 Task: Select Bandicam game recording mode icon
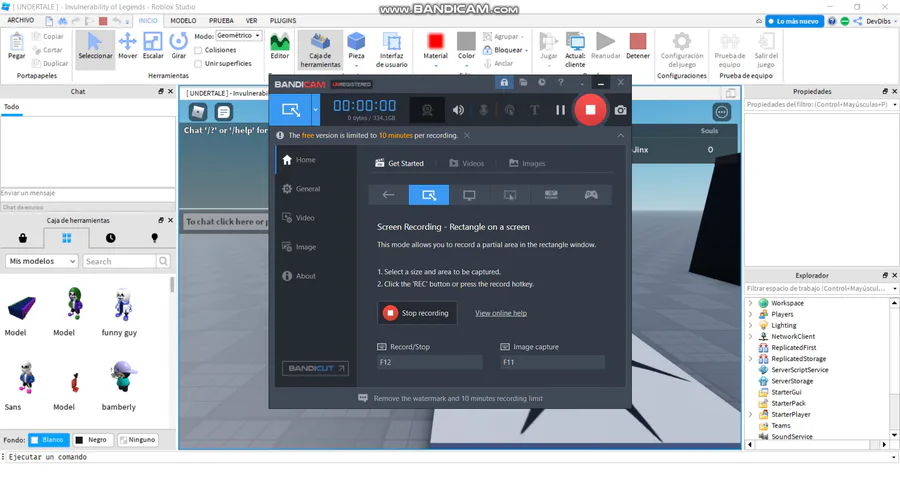(x=591, y=195)
